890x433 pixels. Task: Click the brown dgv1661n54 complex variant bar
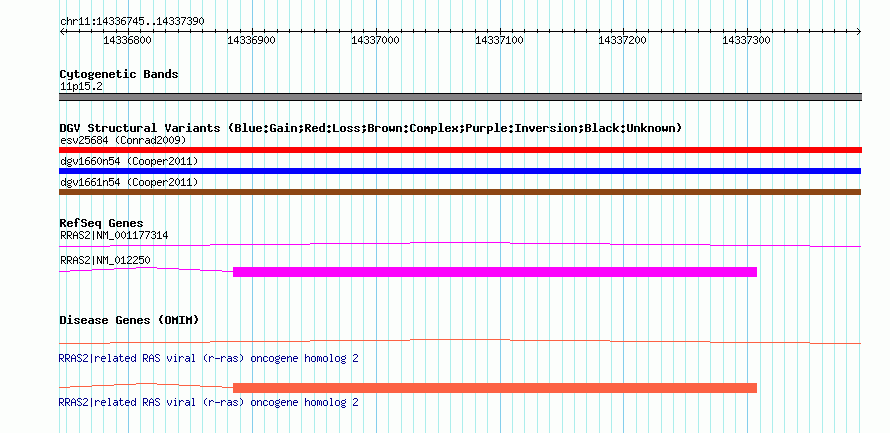coord(460,192)
